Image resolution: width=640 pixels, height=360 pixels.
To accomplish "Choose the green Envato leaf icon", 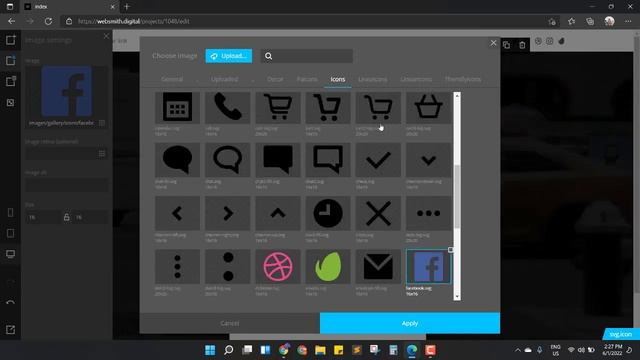I will pyautogui.click(x=328, y=267).
